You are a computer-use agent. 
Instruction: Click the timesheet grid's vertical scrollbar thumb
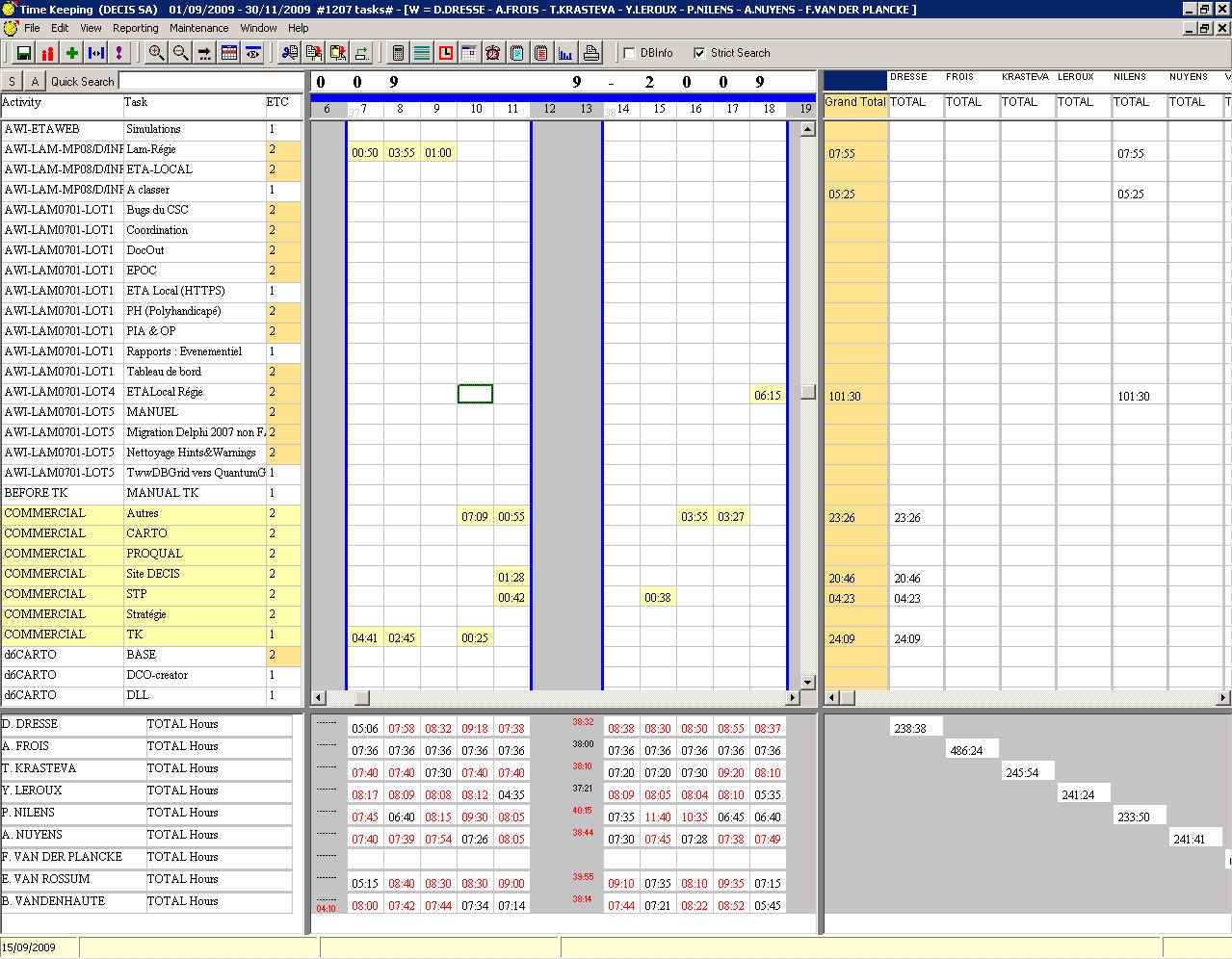(807, 392)
